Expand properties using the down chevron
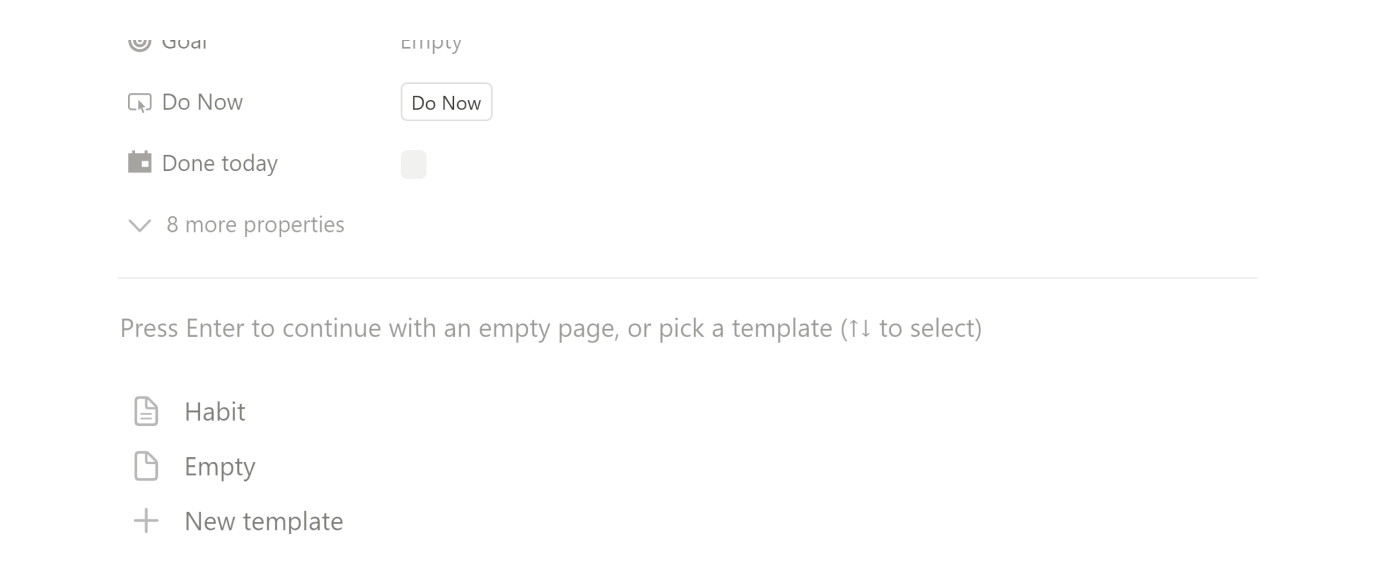 coord(140,225)
